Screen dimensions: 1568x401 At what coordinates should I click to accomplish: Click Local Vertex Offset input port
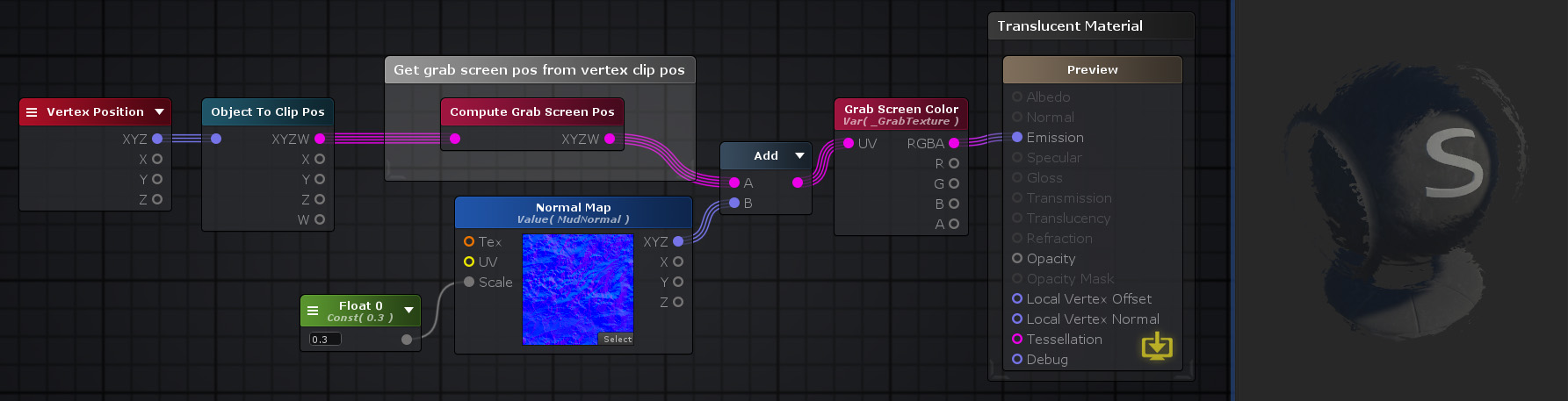click(1017, 298)
